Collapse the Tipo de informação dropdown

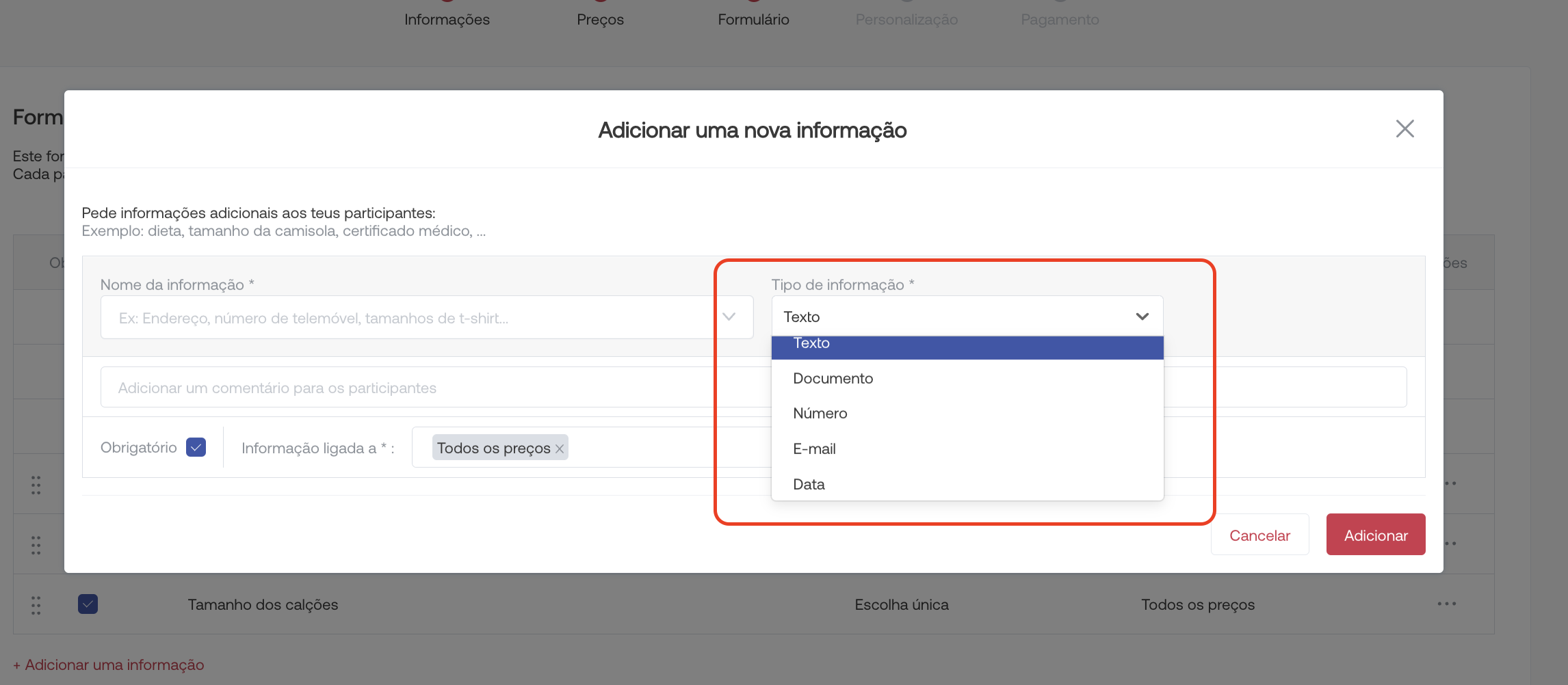point(1141,317)
